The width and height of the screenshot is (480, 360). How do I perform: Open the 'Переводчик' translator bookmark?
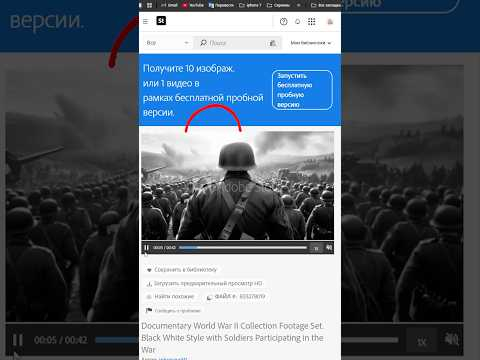[x=221, y=5]
